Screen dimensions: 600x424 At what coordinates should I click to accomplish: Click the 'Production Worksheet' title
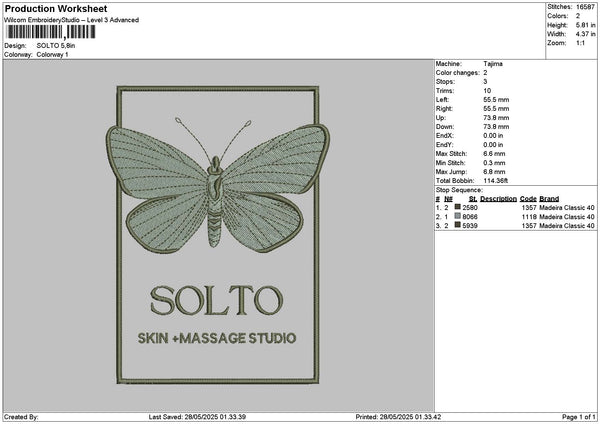coord(56,9)
